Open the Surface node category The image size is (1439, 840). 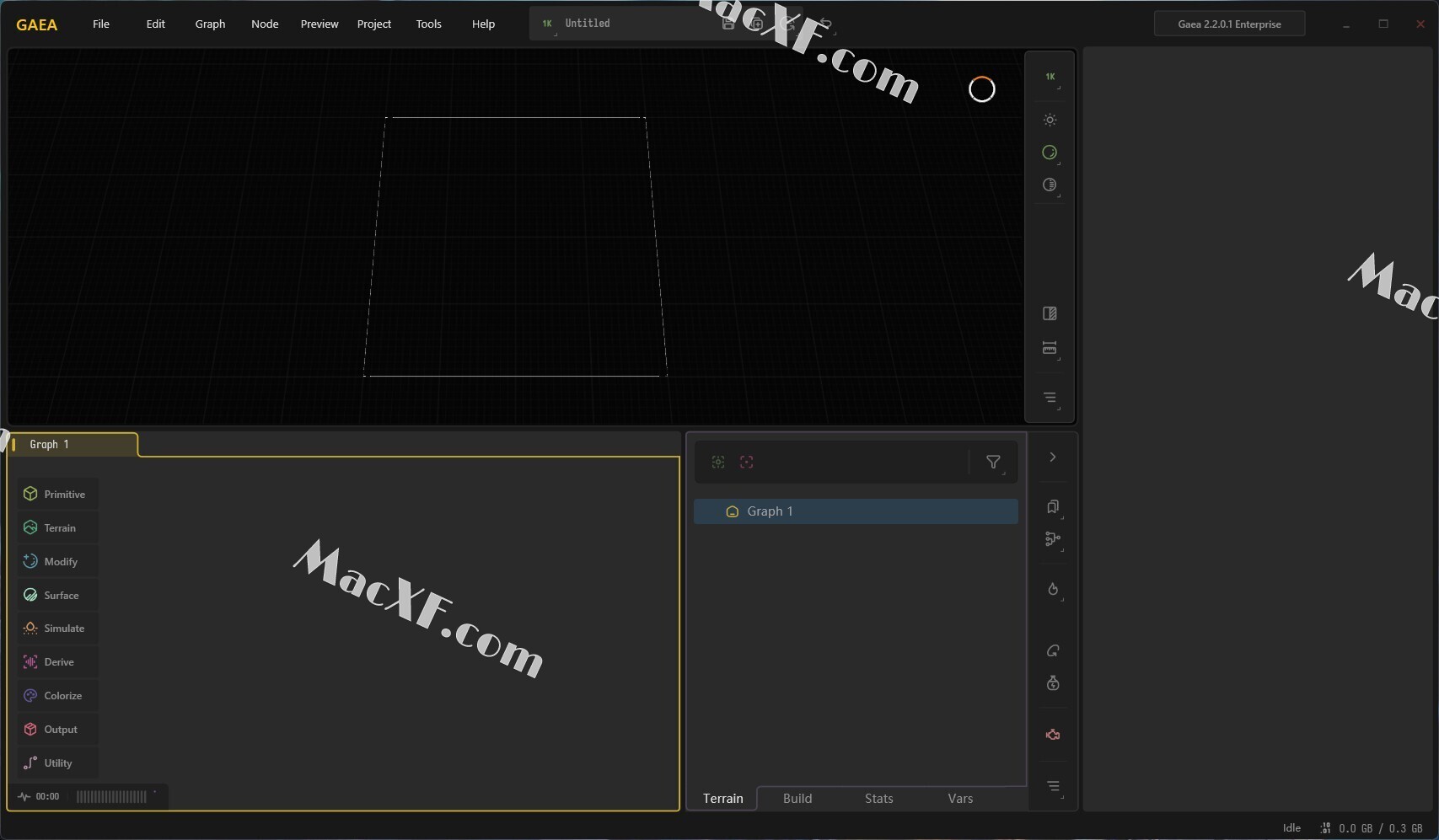coord(57,595)
